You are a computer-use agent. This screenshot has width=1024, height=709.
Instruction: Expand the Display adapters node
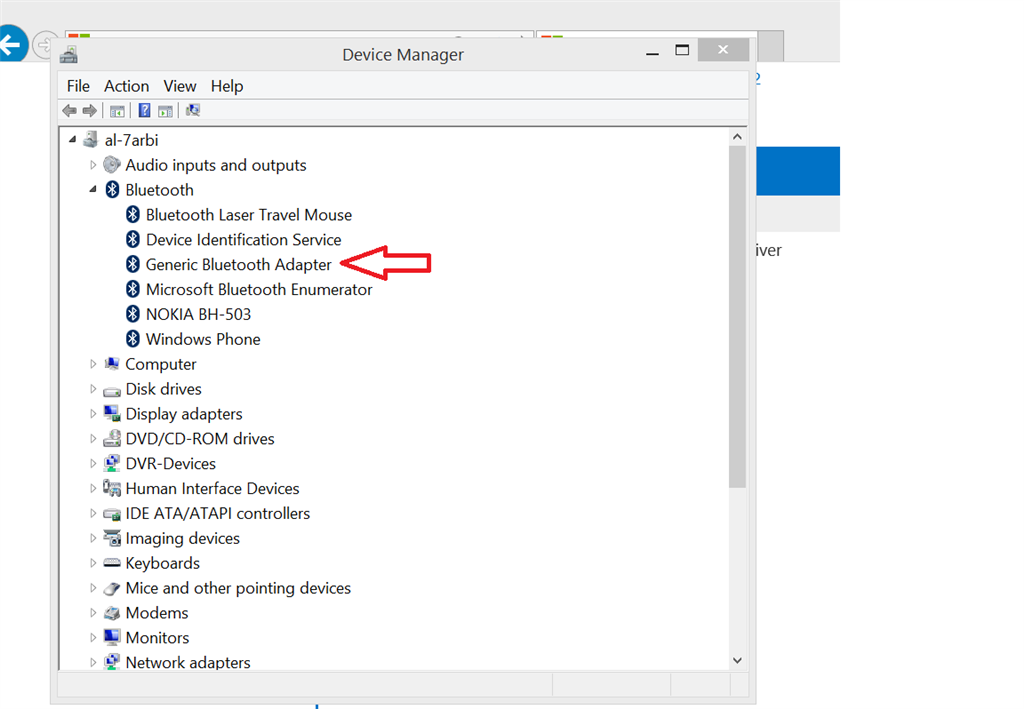93,413
